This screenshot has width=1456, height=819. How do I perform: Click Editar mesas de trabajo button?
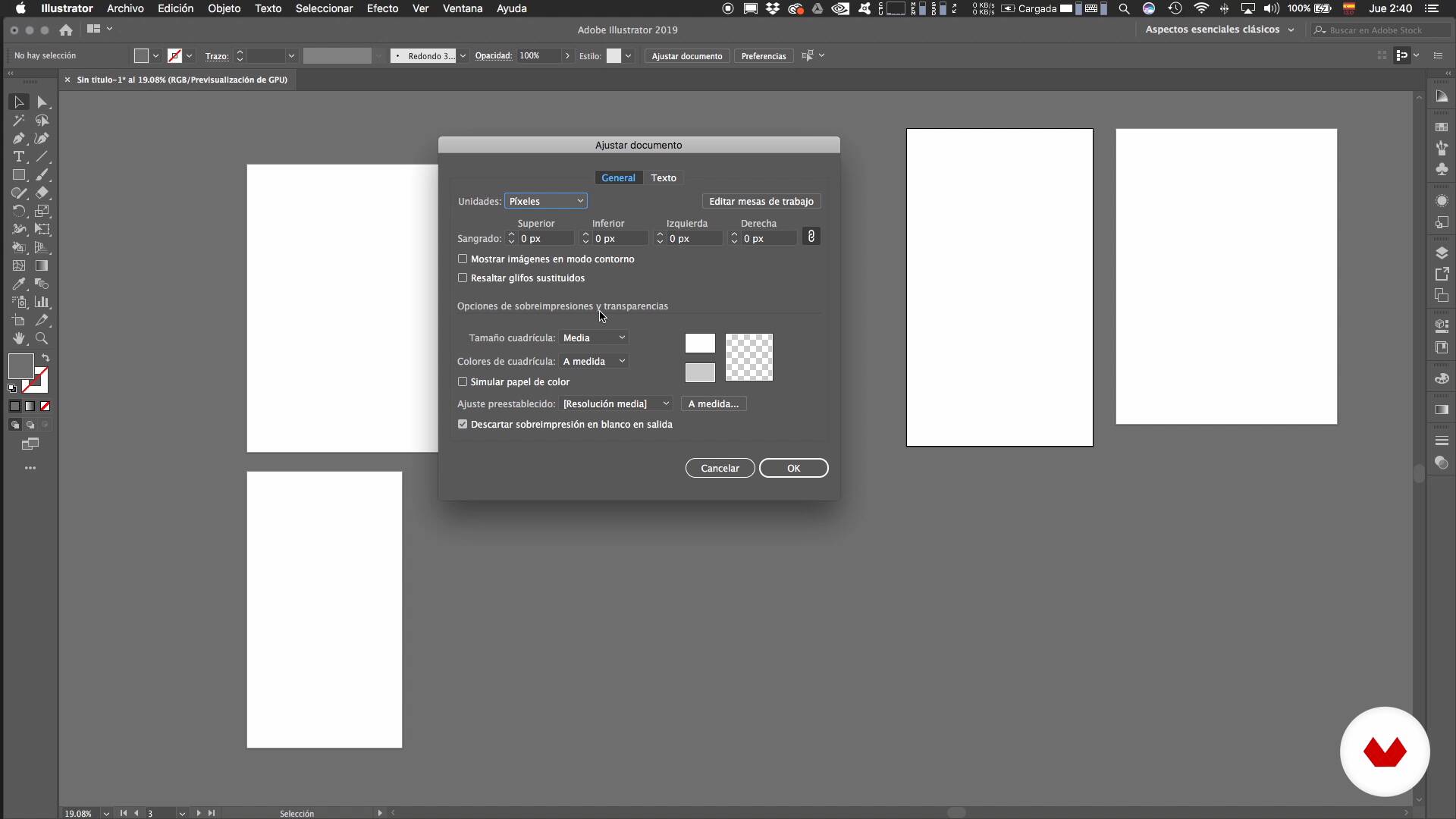point(761,202)
